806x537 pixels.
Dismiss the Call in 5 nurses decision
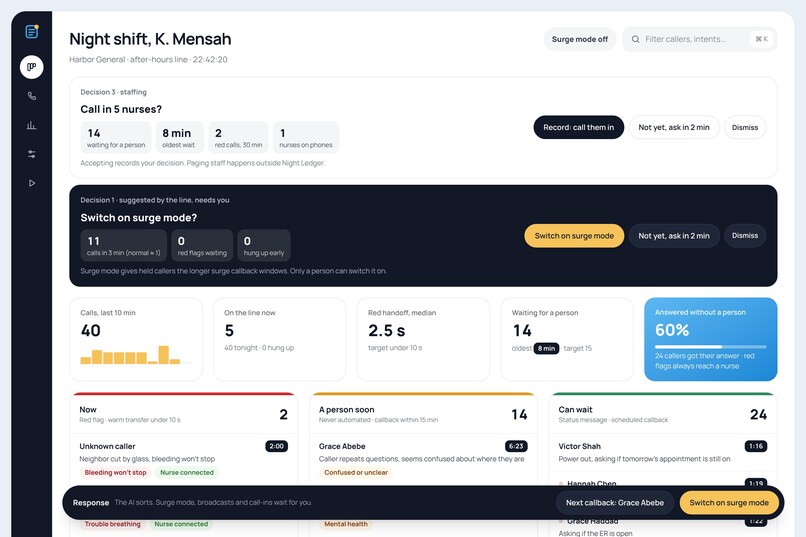click(745, 127)
